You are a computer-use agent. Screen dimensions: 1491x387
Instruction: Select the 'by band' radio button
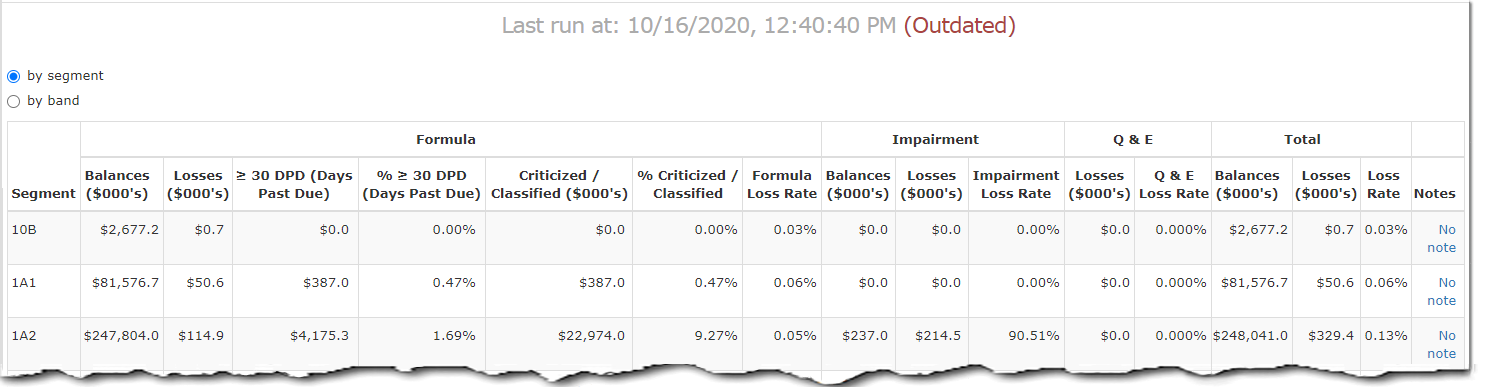(x=14, y=101)
